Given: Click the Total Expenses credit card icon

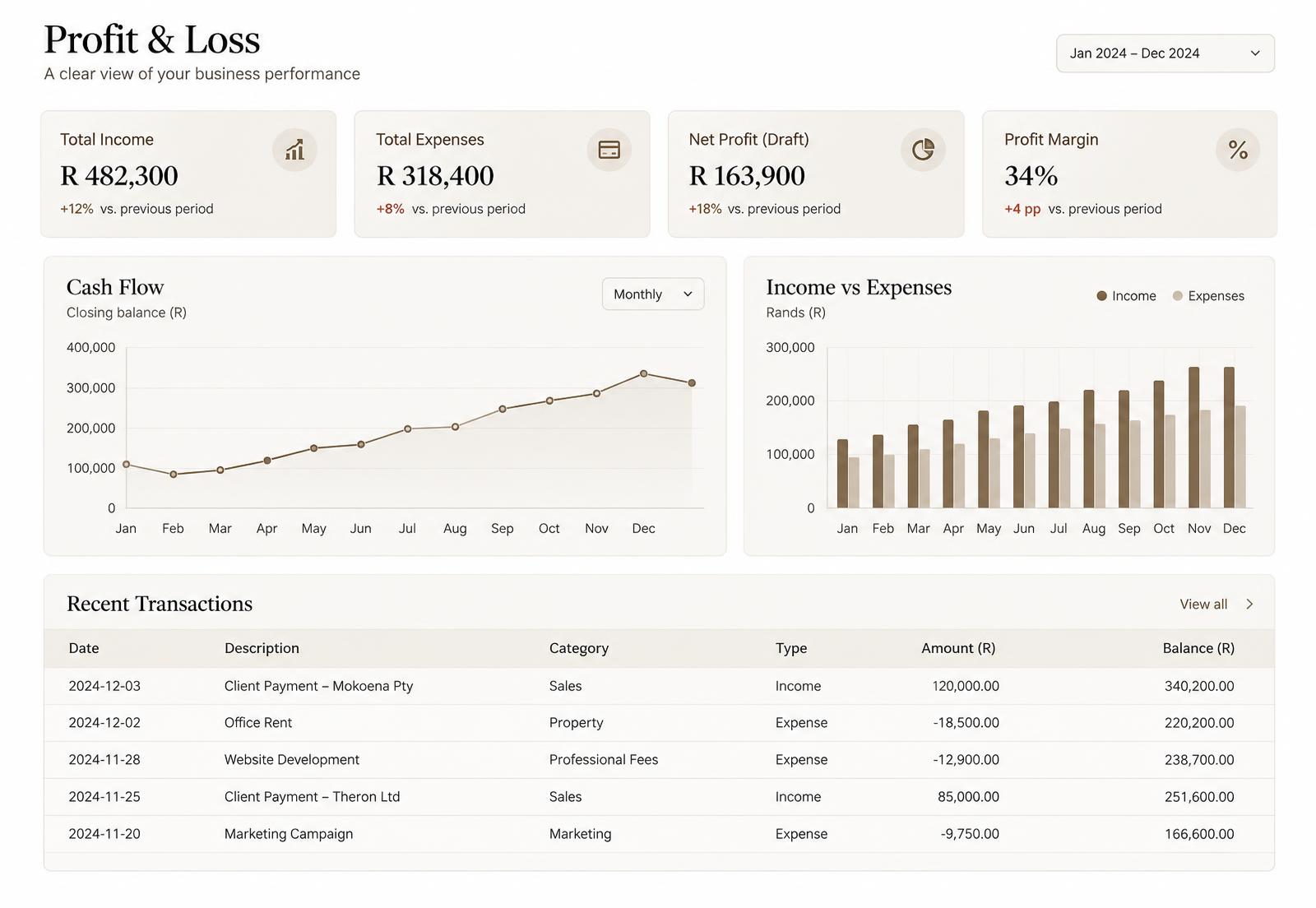Looking at the screenshot, I should 609,150.
